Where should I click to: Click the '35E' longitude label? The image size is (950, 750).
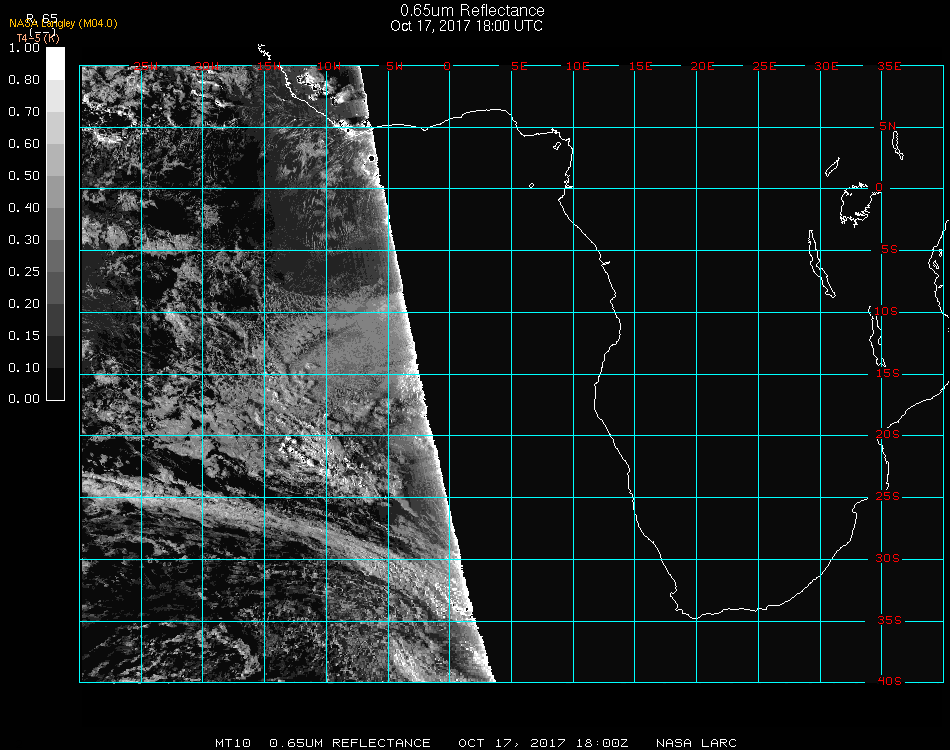(889, 66)
